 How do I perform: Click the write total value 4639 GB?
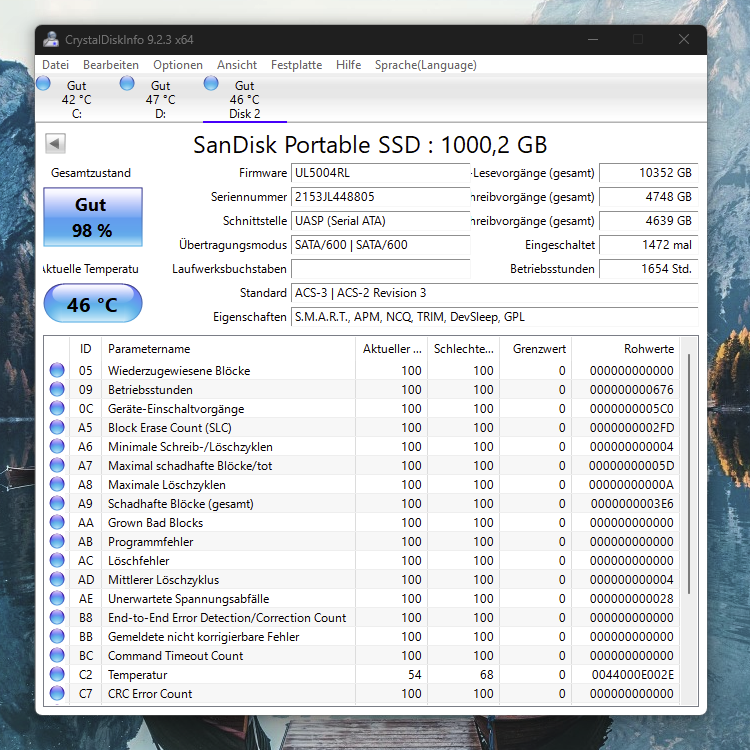pyautogui.click(x=649, y=221)
